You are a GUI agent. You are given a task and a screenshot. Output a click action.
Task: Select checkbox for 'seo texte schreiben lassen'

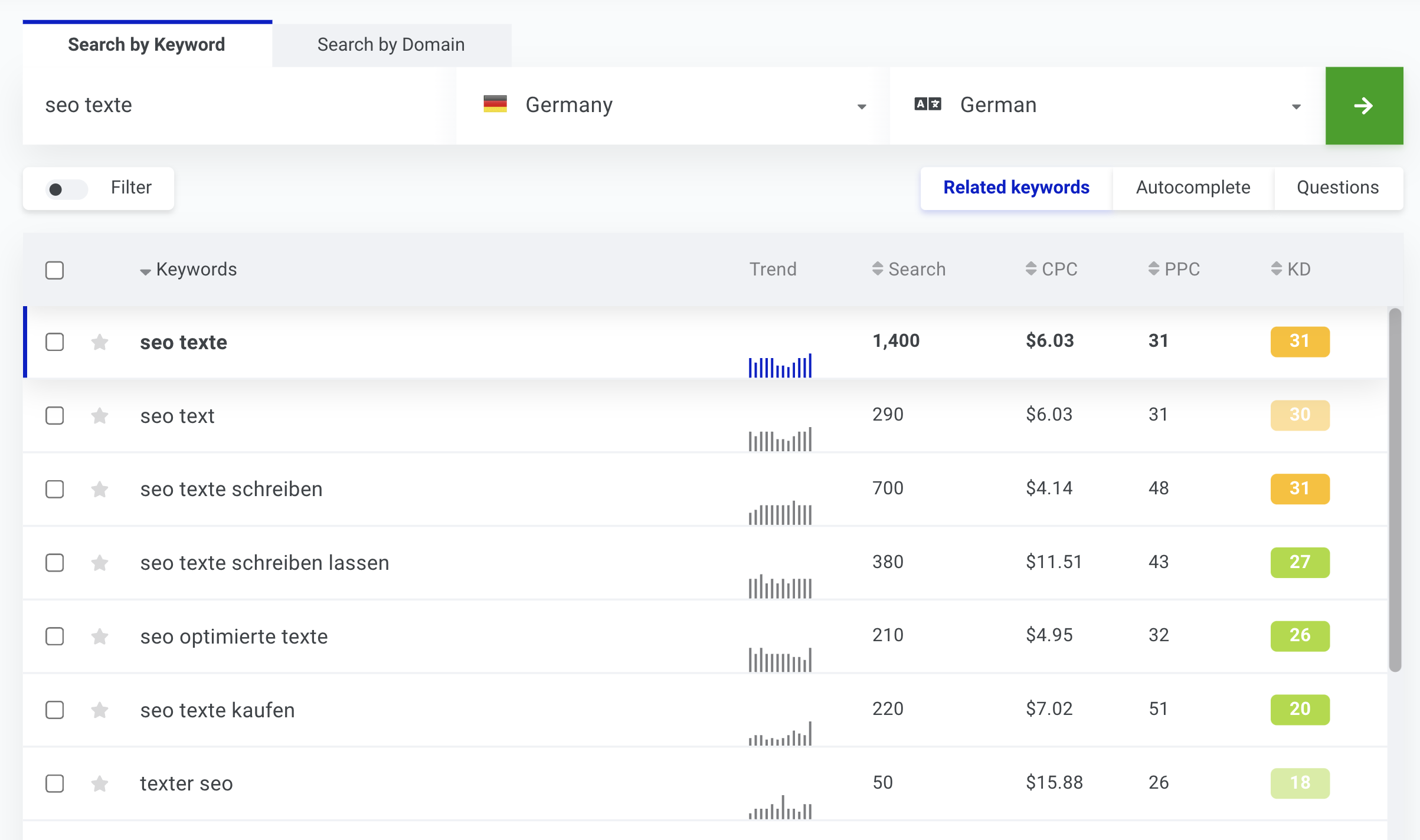55,563
